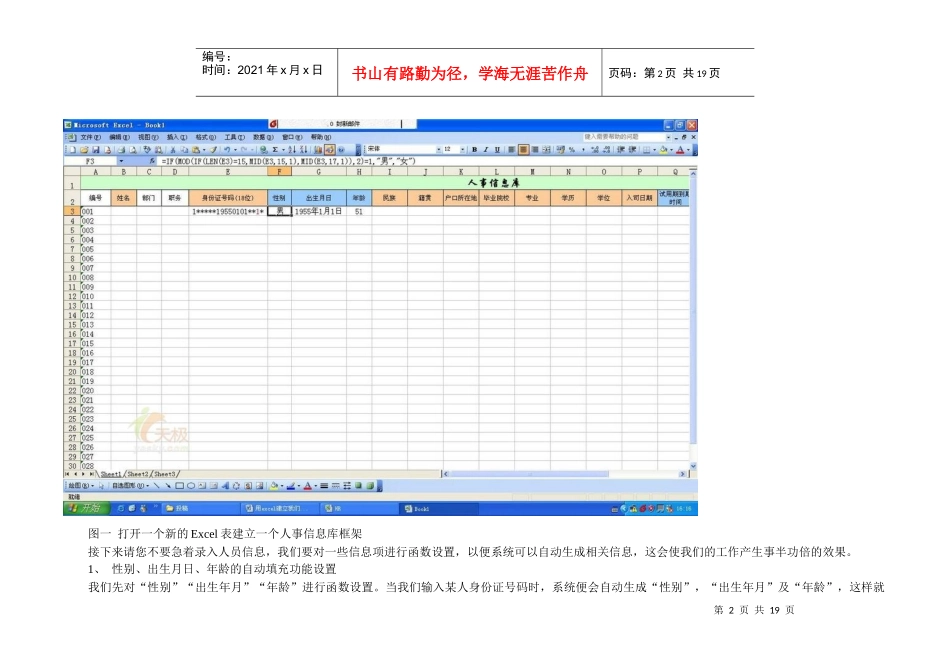This screenshot has height=672, width=950.
Task: Toggle Italic formatting
Action: pyautogui.click(x=486, y=150)
